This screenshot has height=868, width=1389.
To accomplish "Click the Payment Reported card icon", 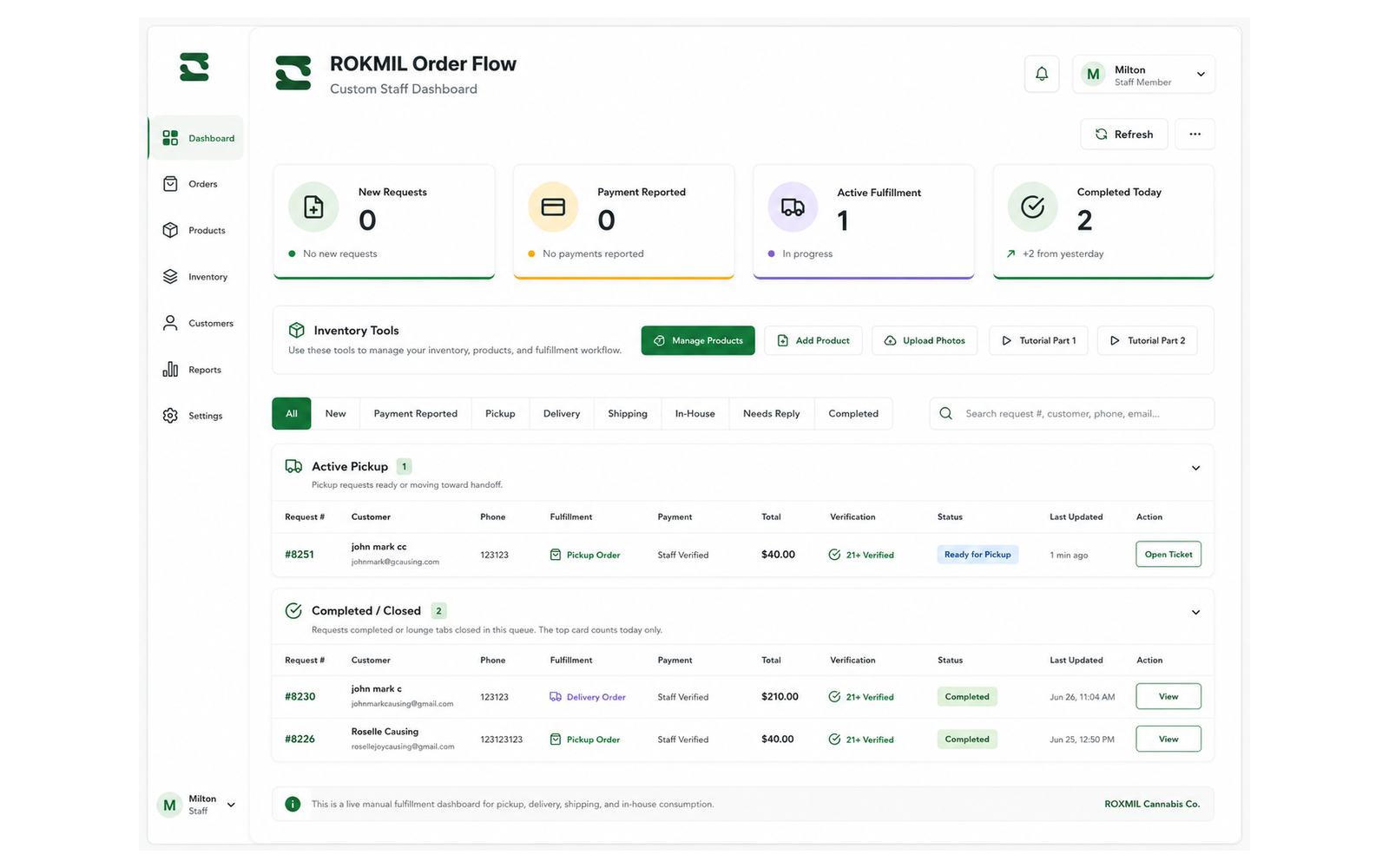I will point(553,207).
